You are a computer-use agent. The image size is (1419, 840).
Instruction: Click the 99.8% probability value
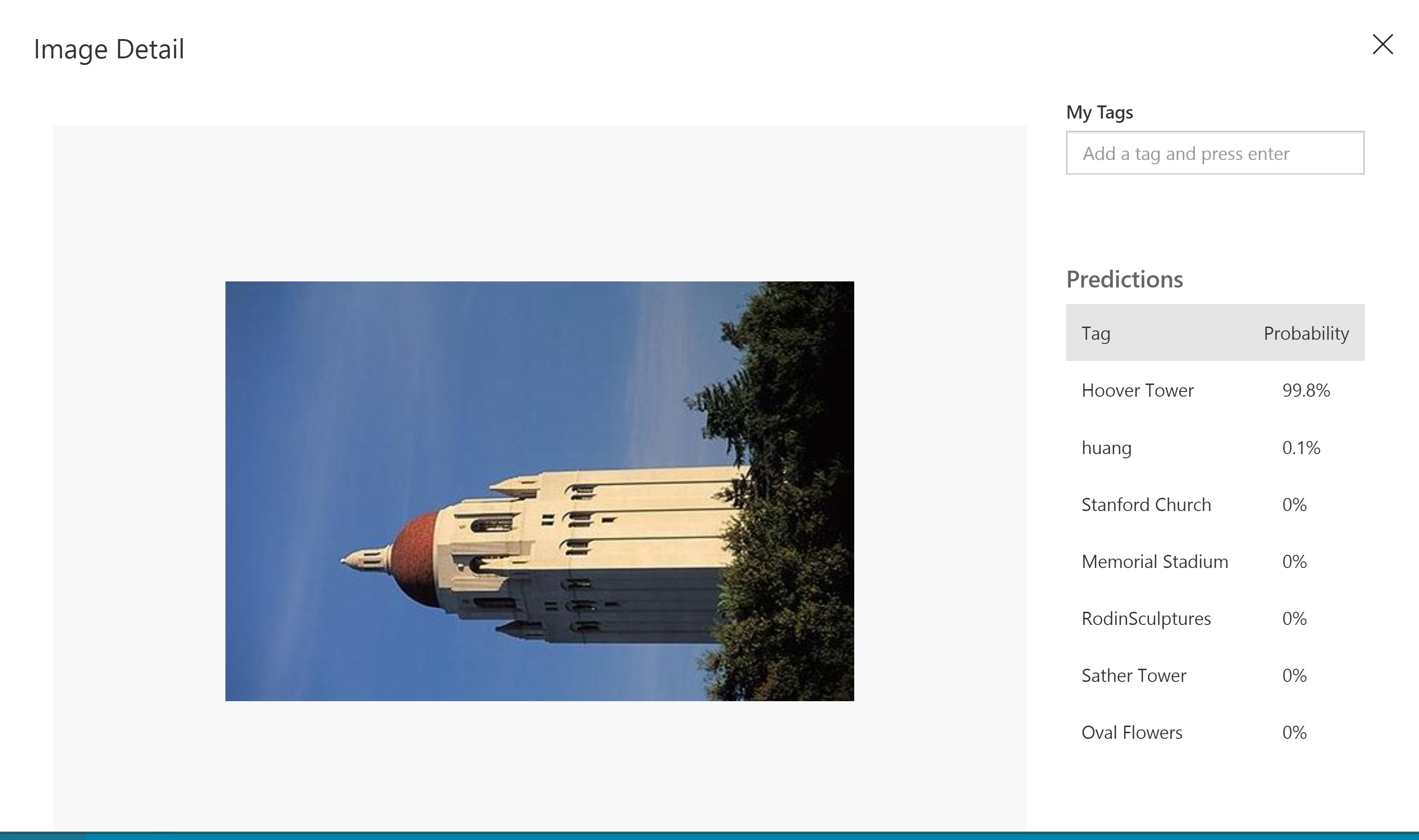(1306, 390)
